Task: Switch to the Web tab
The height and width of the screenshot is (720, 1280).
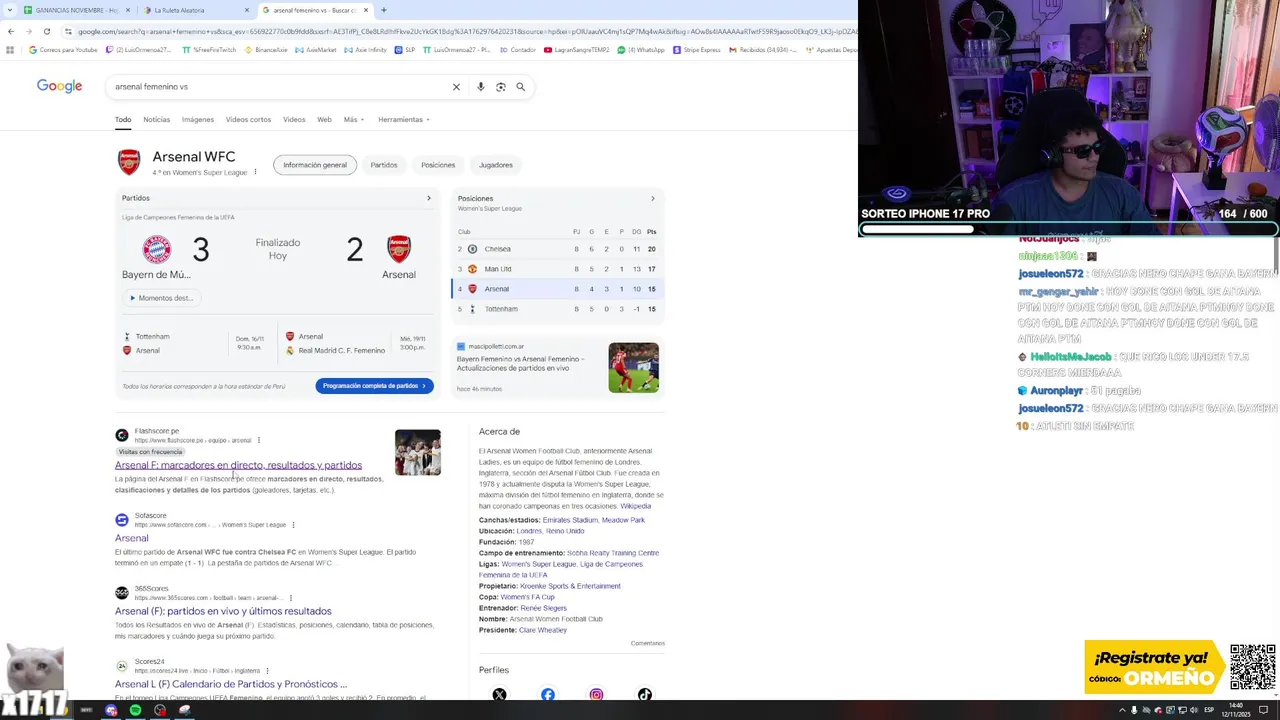Action: tap(324, 119)
